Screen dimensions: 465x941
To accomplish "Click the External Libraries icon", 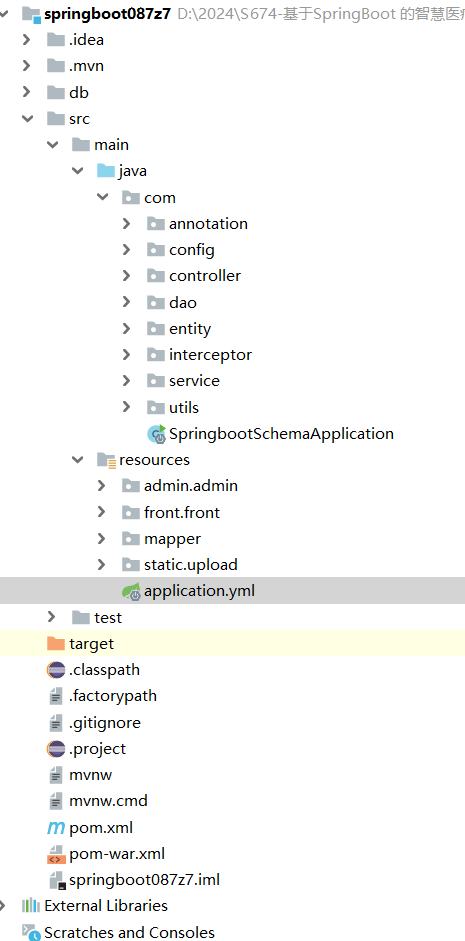I will [31, 906].
